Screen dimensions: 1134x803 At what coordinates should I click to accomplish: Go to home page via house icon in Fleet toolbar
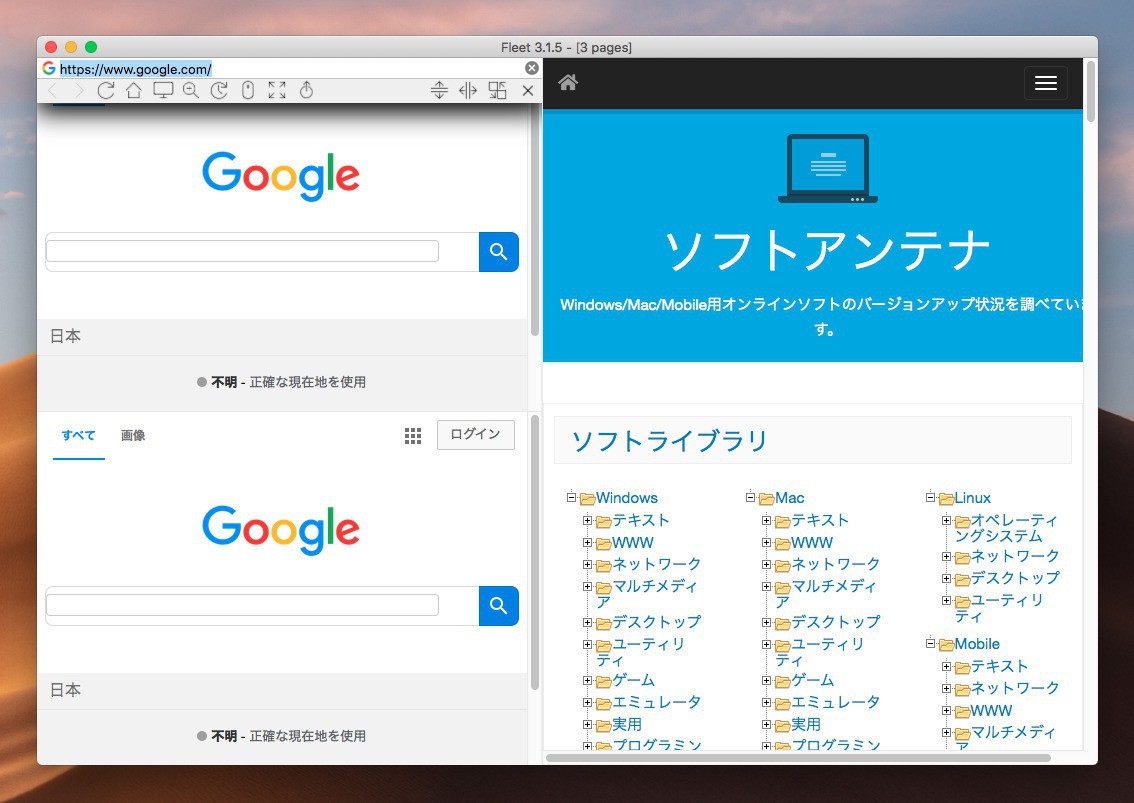[134, 90]
